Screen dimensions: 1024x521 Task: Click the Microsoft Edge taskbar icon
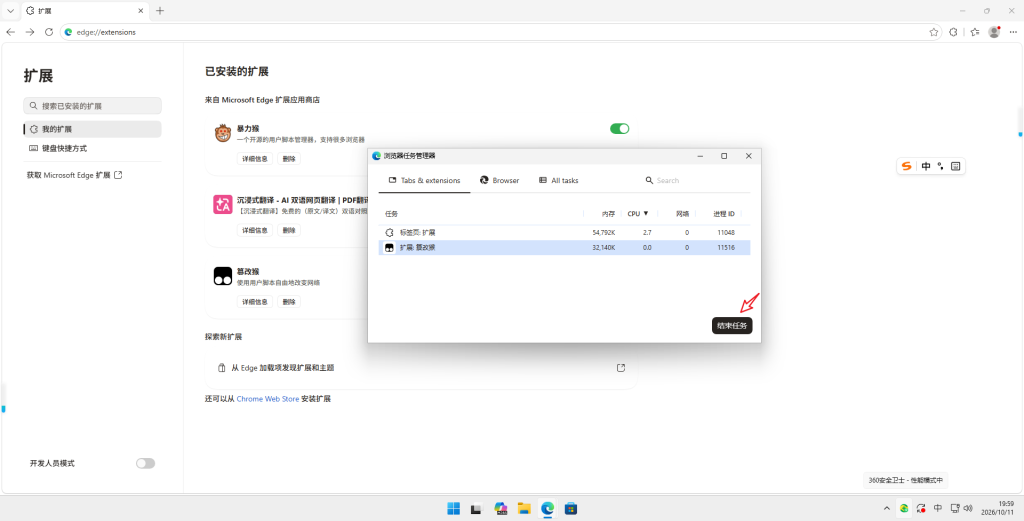(x=547, y=508)
